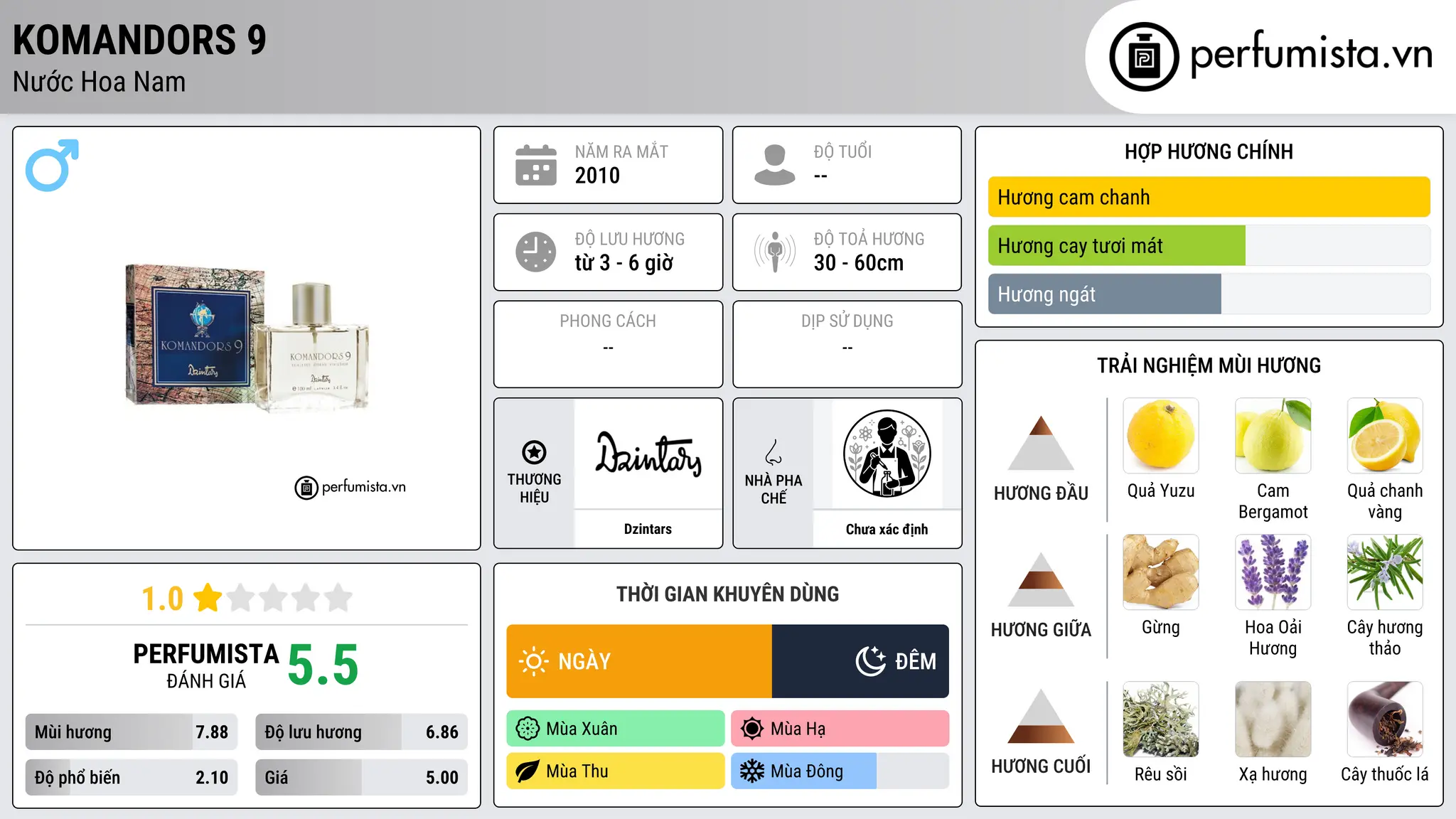
Task: Select the Cam Bergamot note image
Action: 1273,436
